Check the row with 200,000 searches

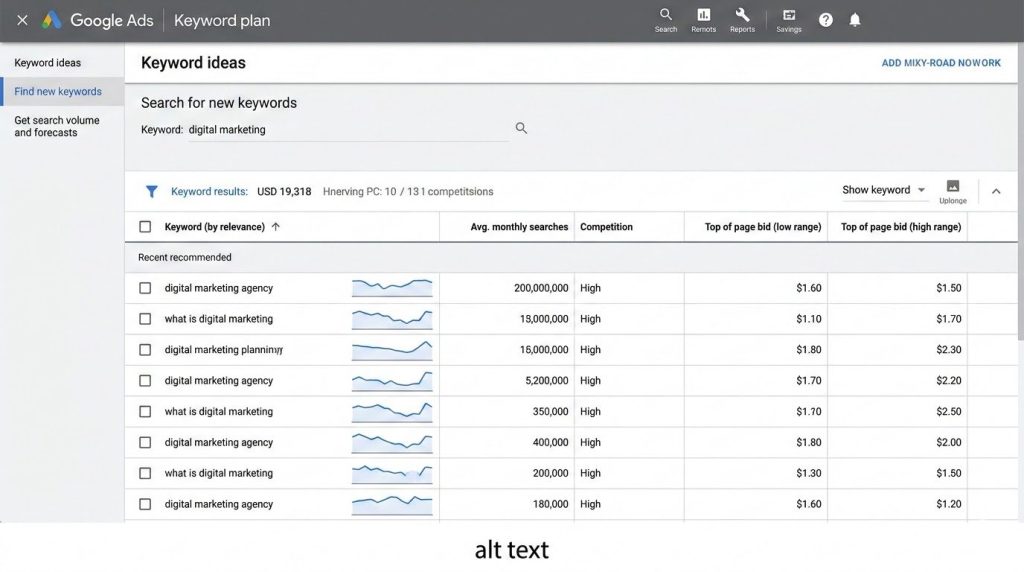(145, 473)
